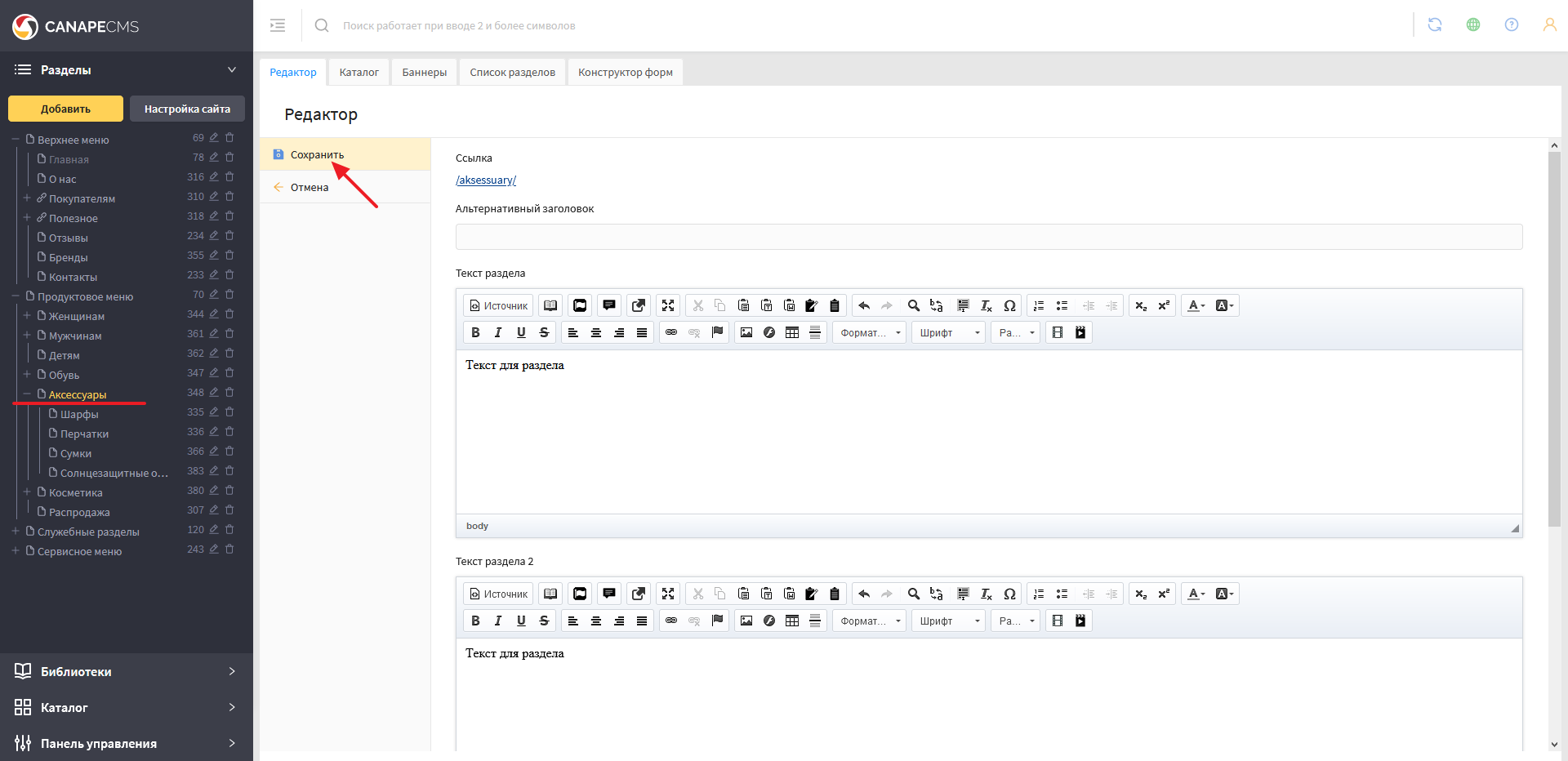Screen dimensions: 1568x761
Task: Insert special character in Текст раздела 2 editor
Action: coord(1009,594)
